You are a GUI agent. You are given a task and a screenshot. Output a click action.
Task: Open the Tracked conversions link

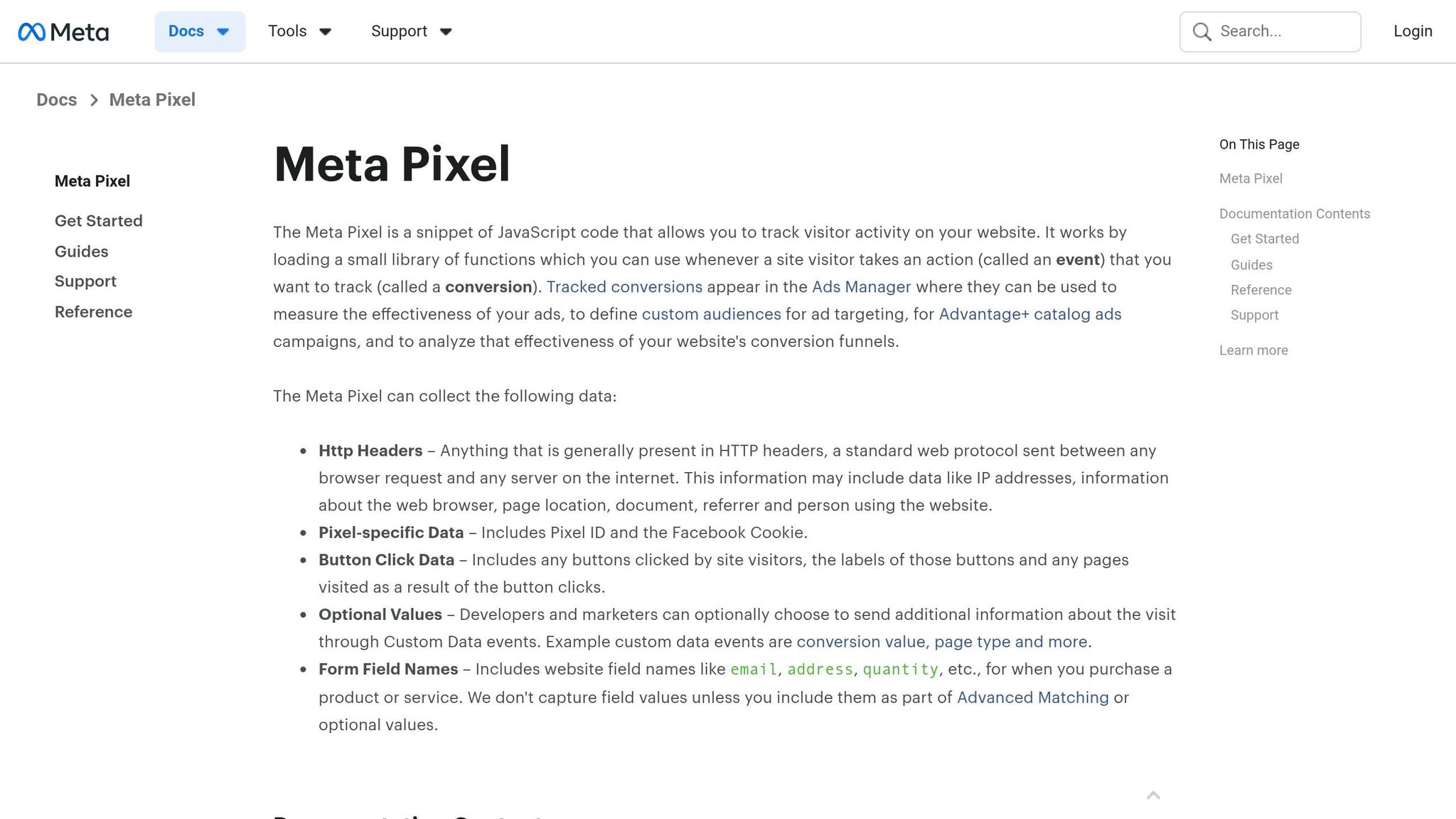click(x=626, y=287)
